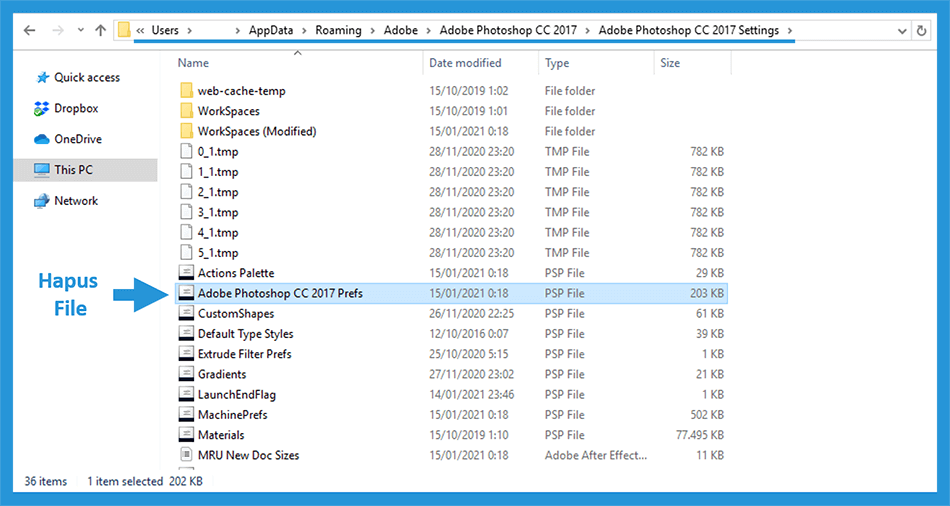Select the Extrude Filter Prefs file name

point(244,354)
